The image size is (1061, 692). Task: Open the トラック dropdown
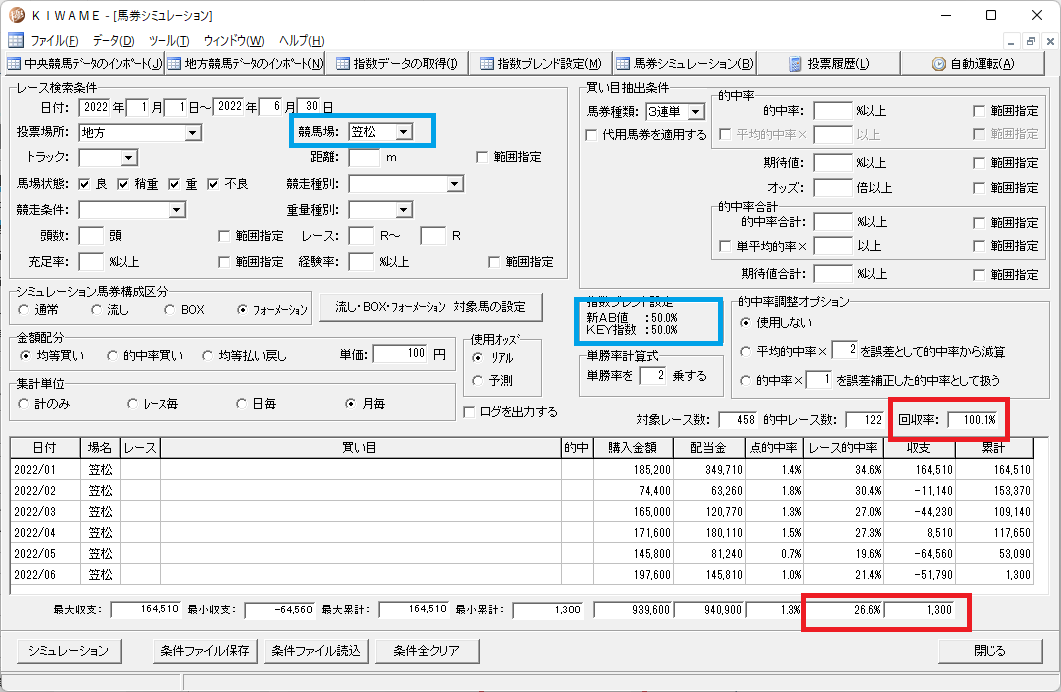[x=129, y=158]
